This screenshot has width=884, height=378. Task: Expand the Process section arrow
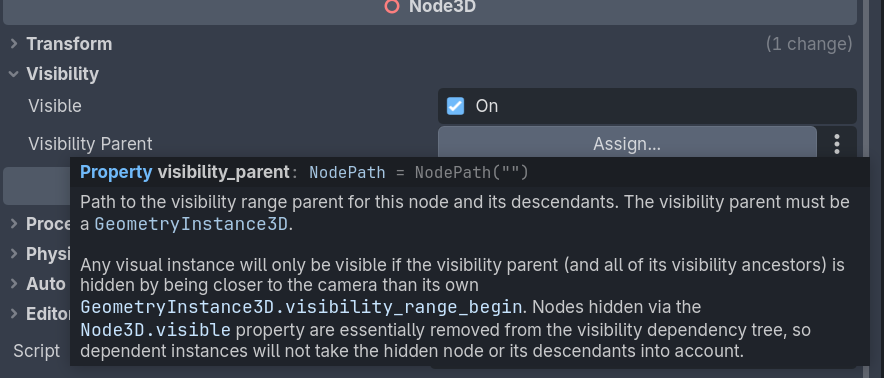tap(14, 224)
